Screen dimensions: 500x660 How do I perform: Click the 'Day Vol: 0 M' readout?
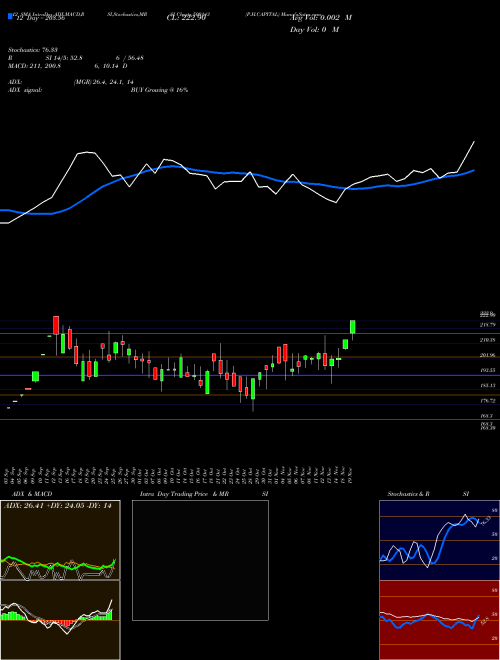(314, 29)
